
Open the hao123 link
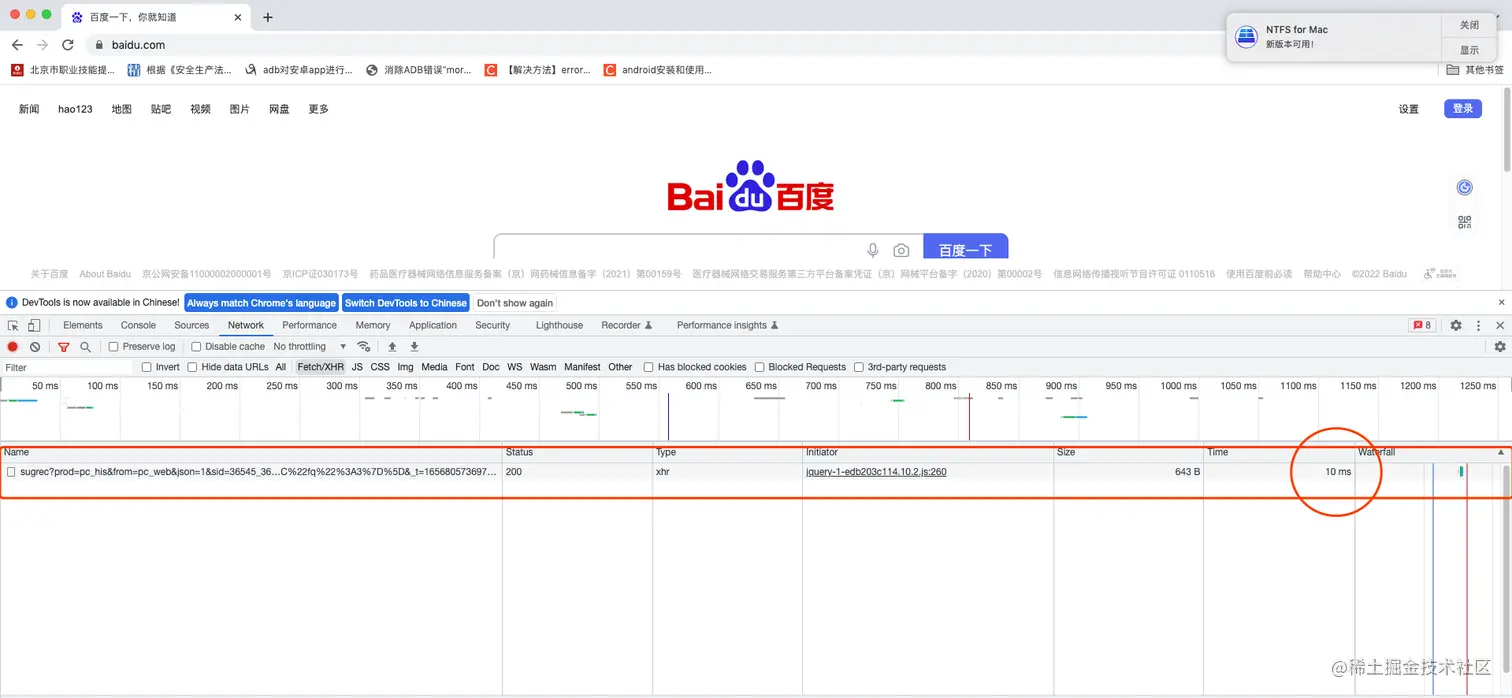pyautogui.click(x=75, y=109)
